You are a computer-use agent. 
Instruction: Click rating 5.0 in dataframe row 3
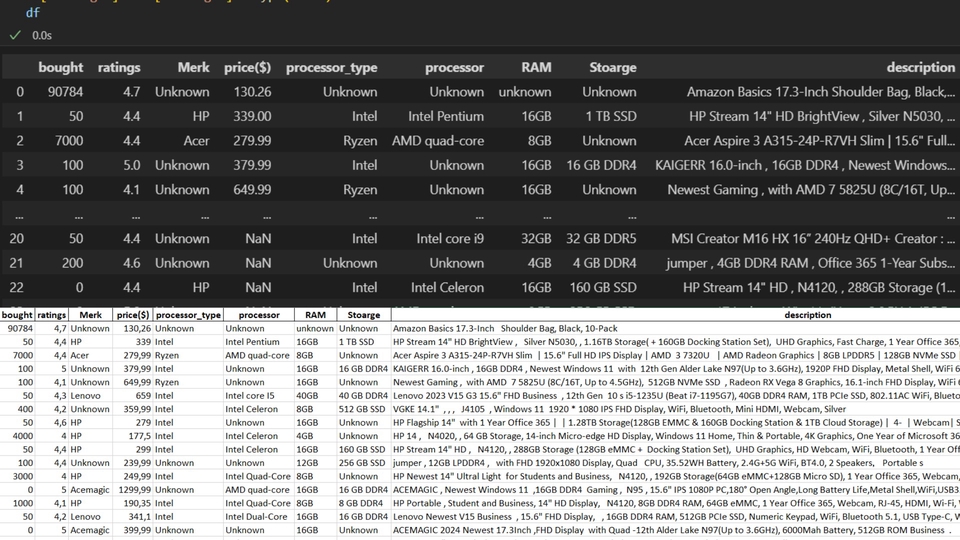click(x=132, y=165)
